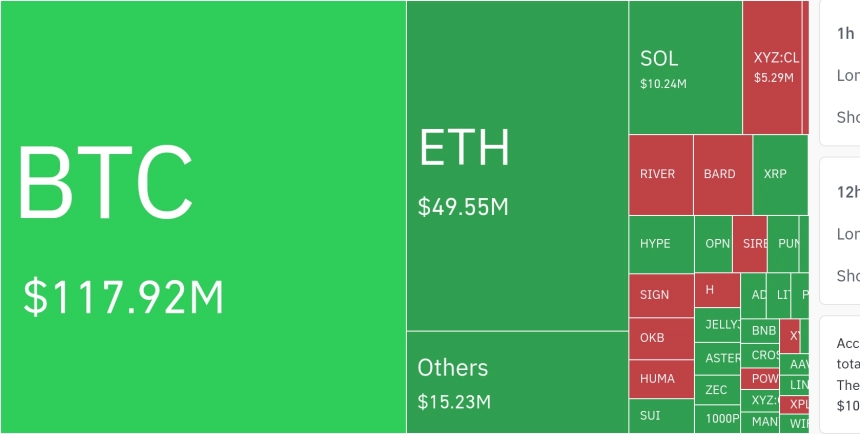Choose the red RIVER tile
This screenshot has width=860, height=434.
660,174
